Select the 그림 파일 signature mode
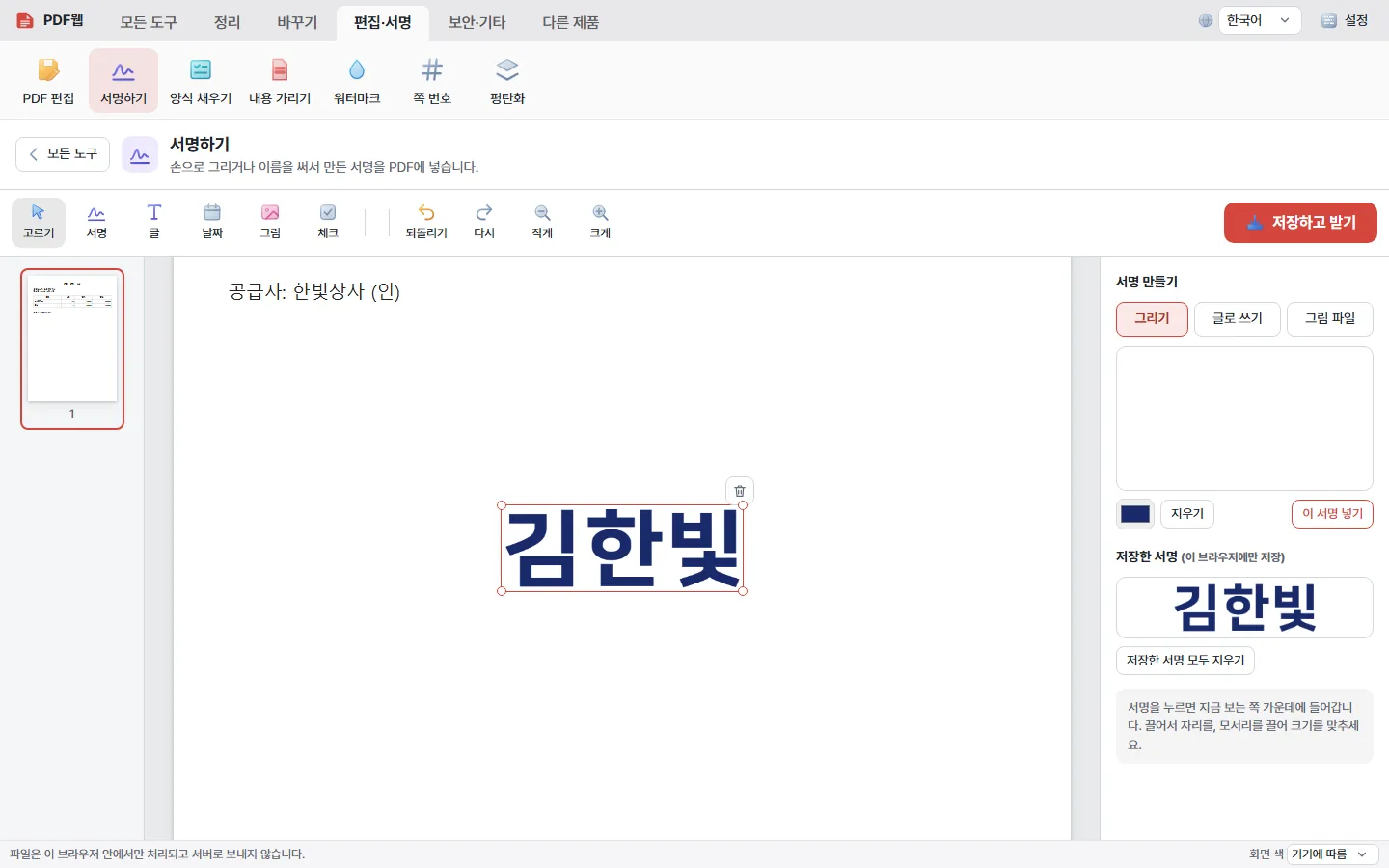The height and width of the screenshot is (868, 1389). pos(1330,319)
